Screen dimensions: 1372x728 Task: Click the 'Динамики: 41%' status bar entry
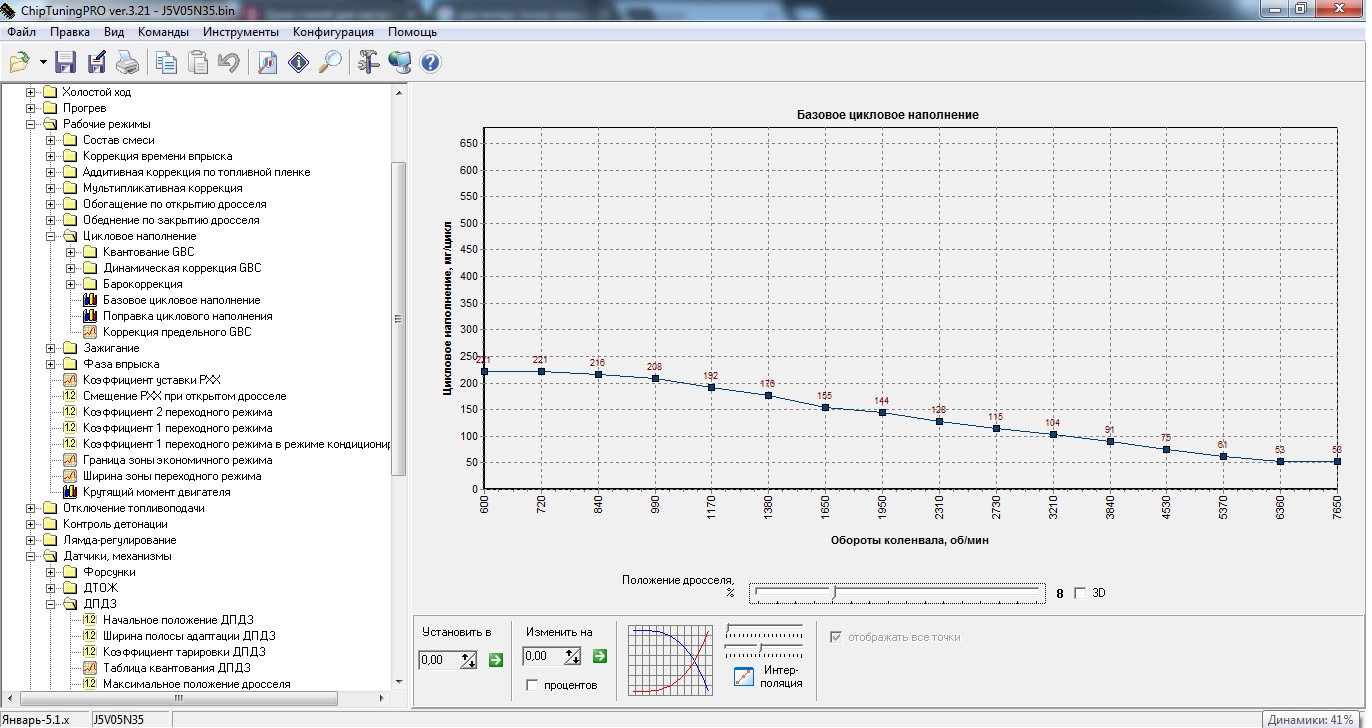coord(1309,719)
